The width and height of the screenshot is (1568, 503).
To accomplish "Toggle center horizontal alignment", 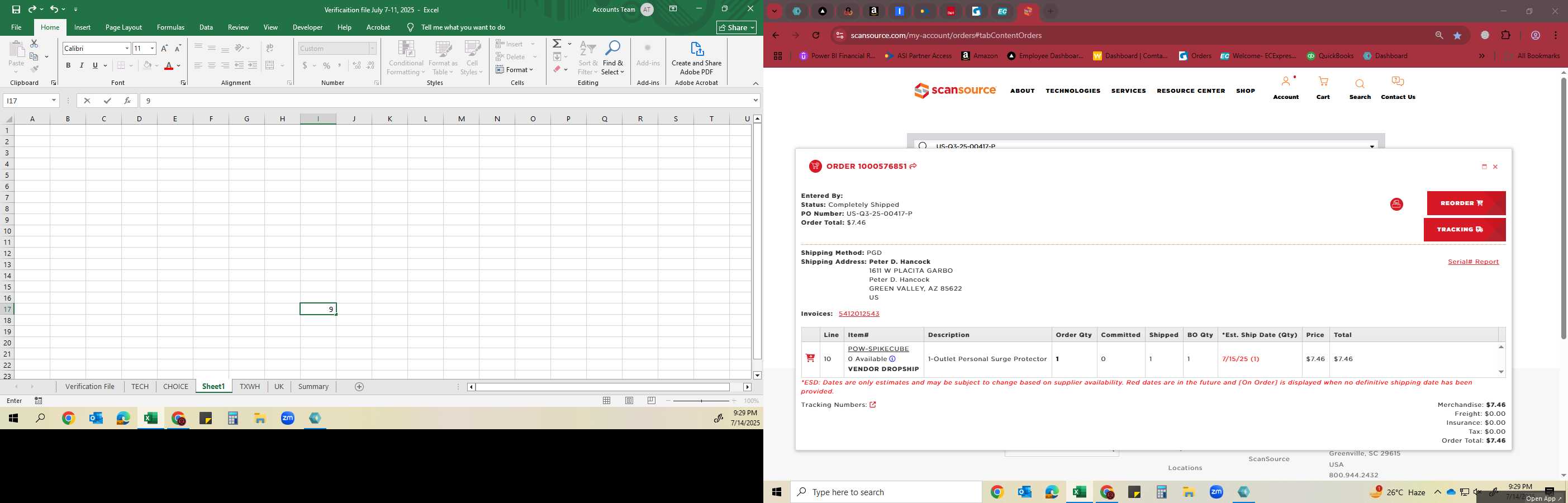I will [x=211, y=66].
